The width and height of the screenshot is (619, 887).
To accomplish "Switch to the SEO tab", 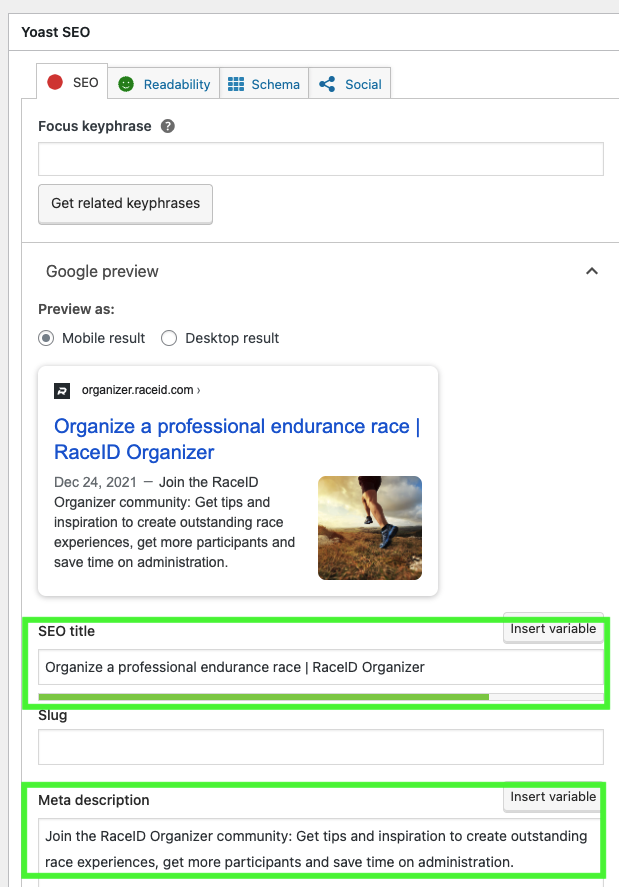I will [x=72, y=83].
